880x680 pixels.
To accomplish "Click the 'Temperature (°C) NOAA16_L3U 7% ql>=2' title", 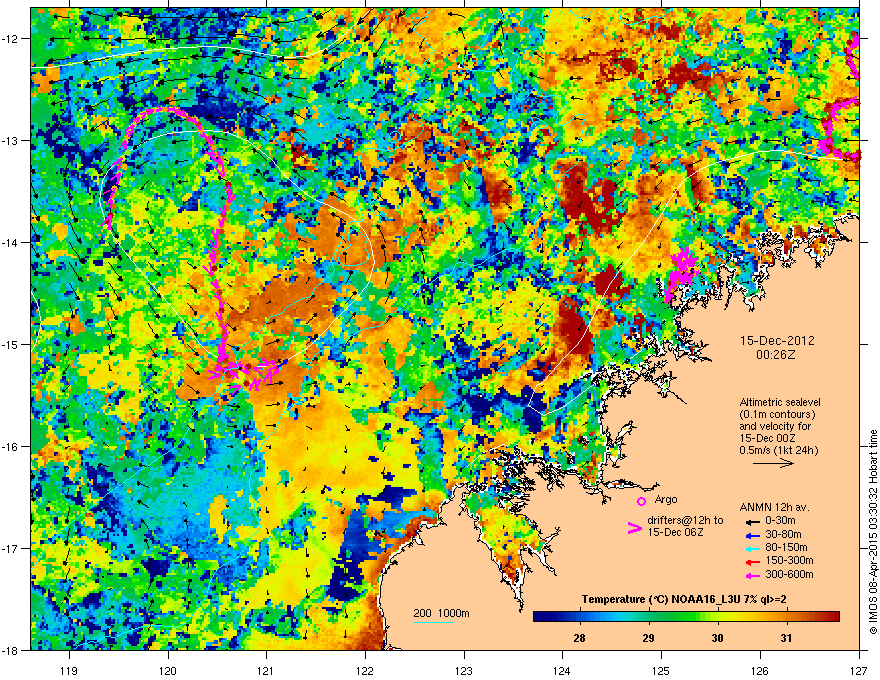I will [684, 600].
